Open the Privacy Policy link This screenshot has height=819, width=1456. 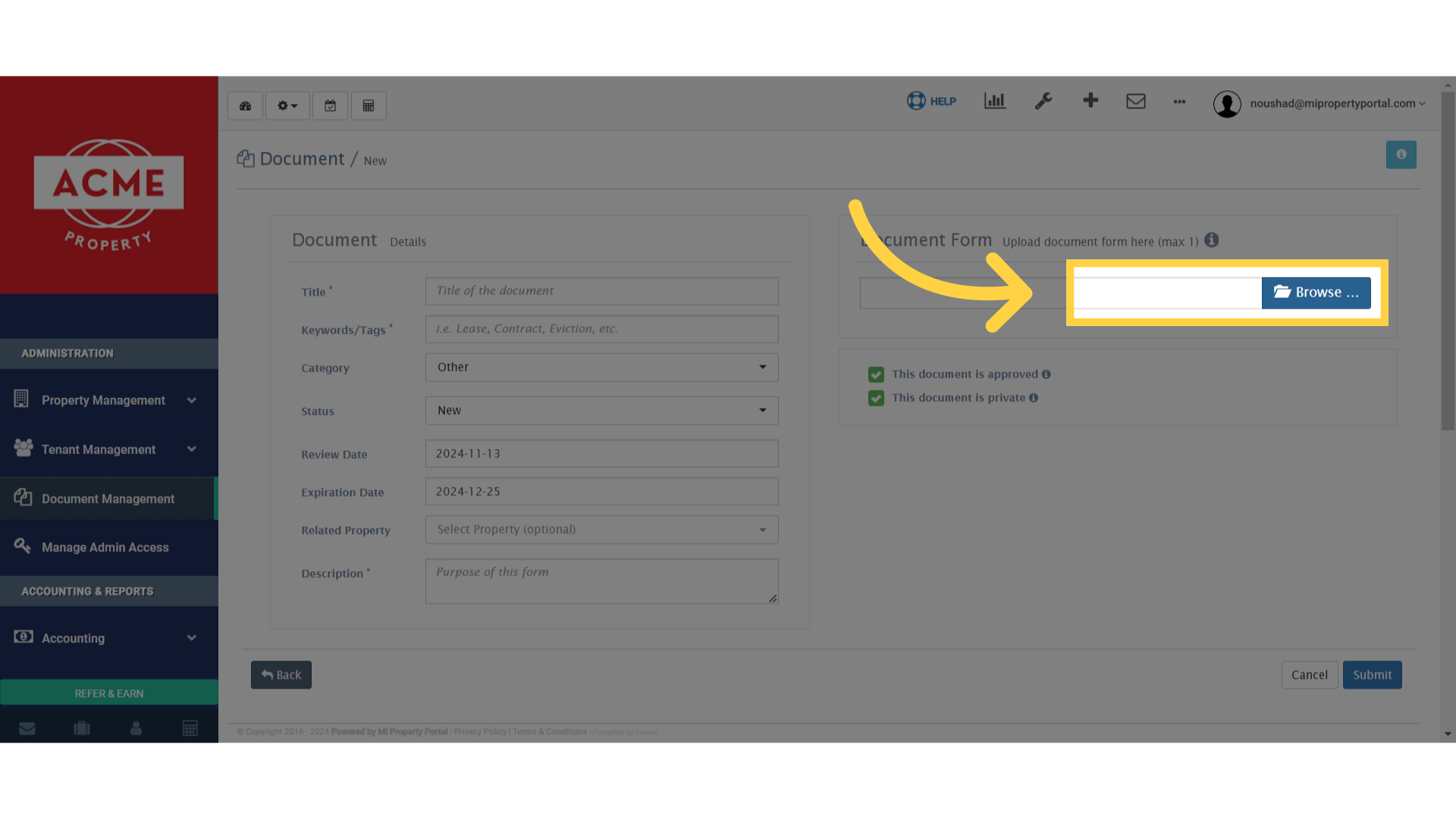[x=480, y=733]
